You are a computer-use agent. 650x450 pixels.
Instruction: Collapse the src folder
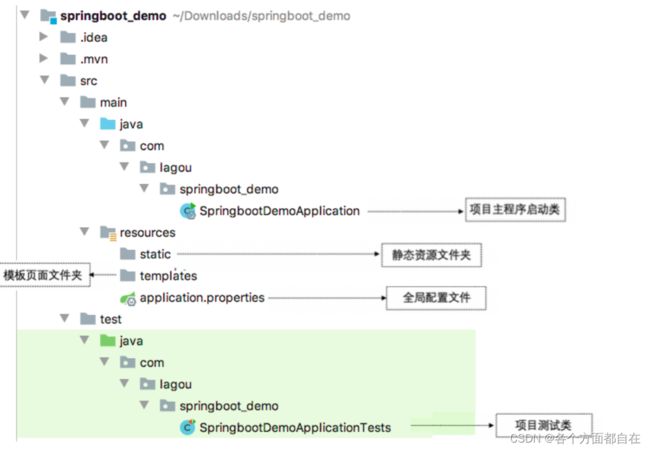[43, 81]
